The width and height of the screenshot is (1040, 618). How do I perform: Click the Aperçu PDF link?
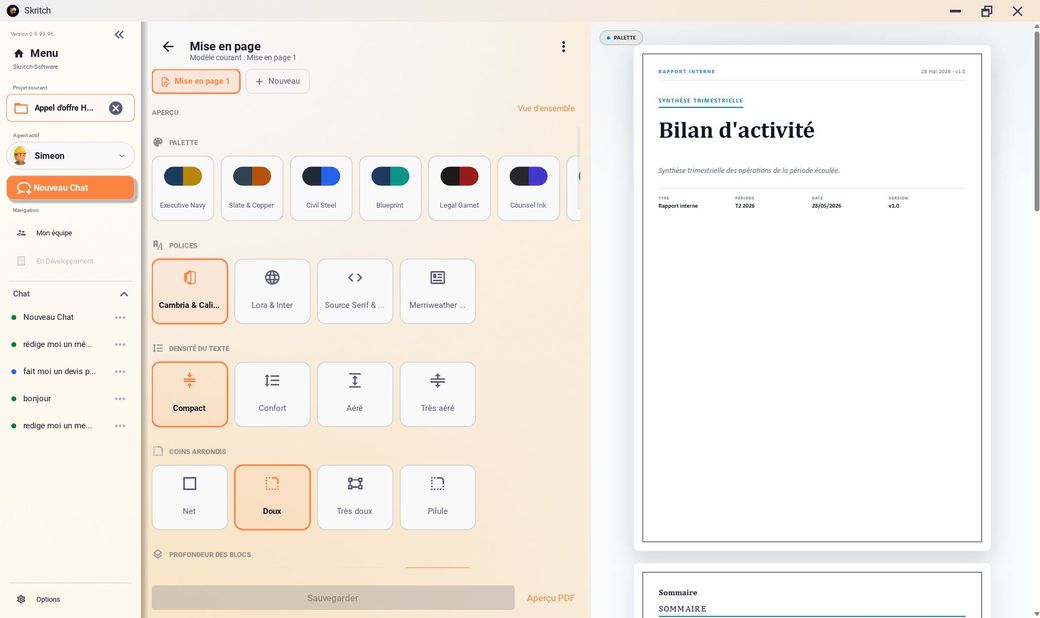(551, 598)
